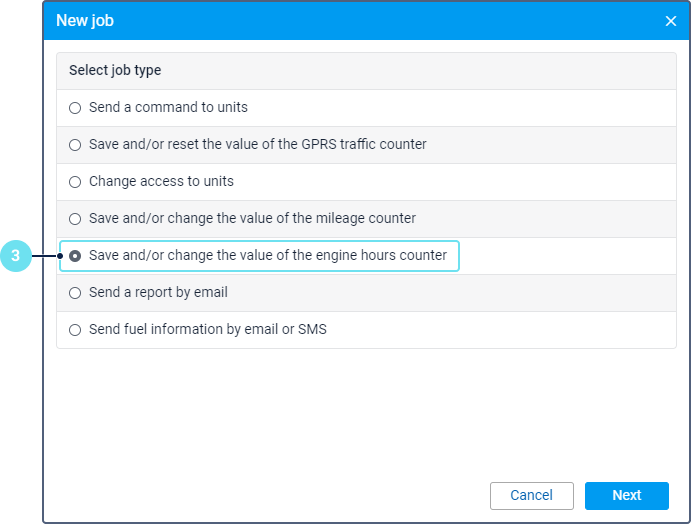The width and height of the screenshot is (691, 524).
Task: Pick the mileage counter job radio button
Action: 75,219
